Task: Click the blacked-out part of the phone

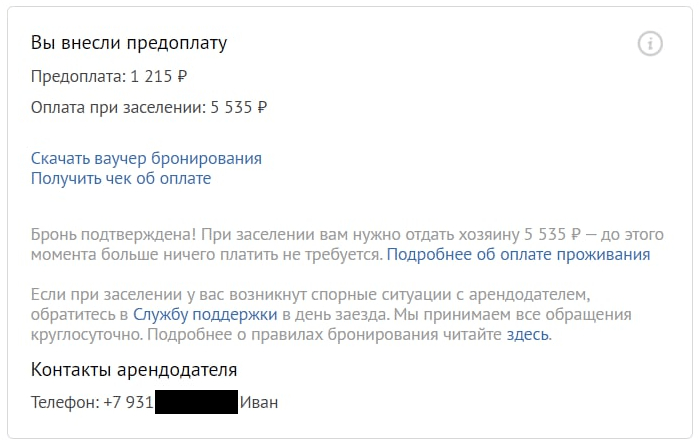Action: [x=196, y=402]
